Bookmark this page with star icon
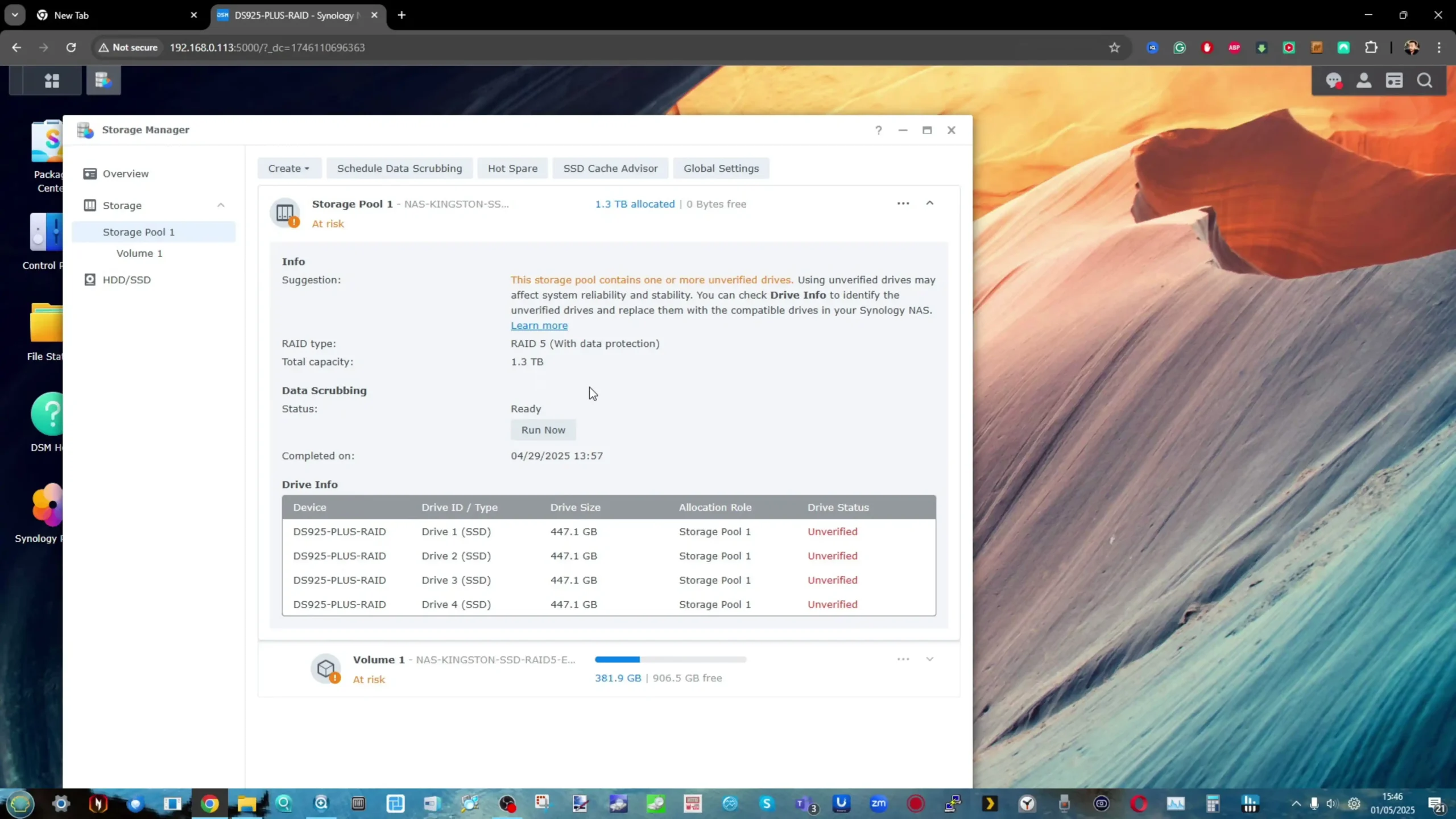This screenshot has width=1456, height=819. click(1114, 48)
